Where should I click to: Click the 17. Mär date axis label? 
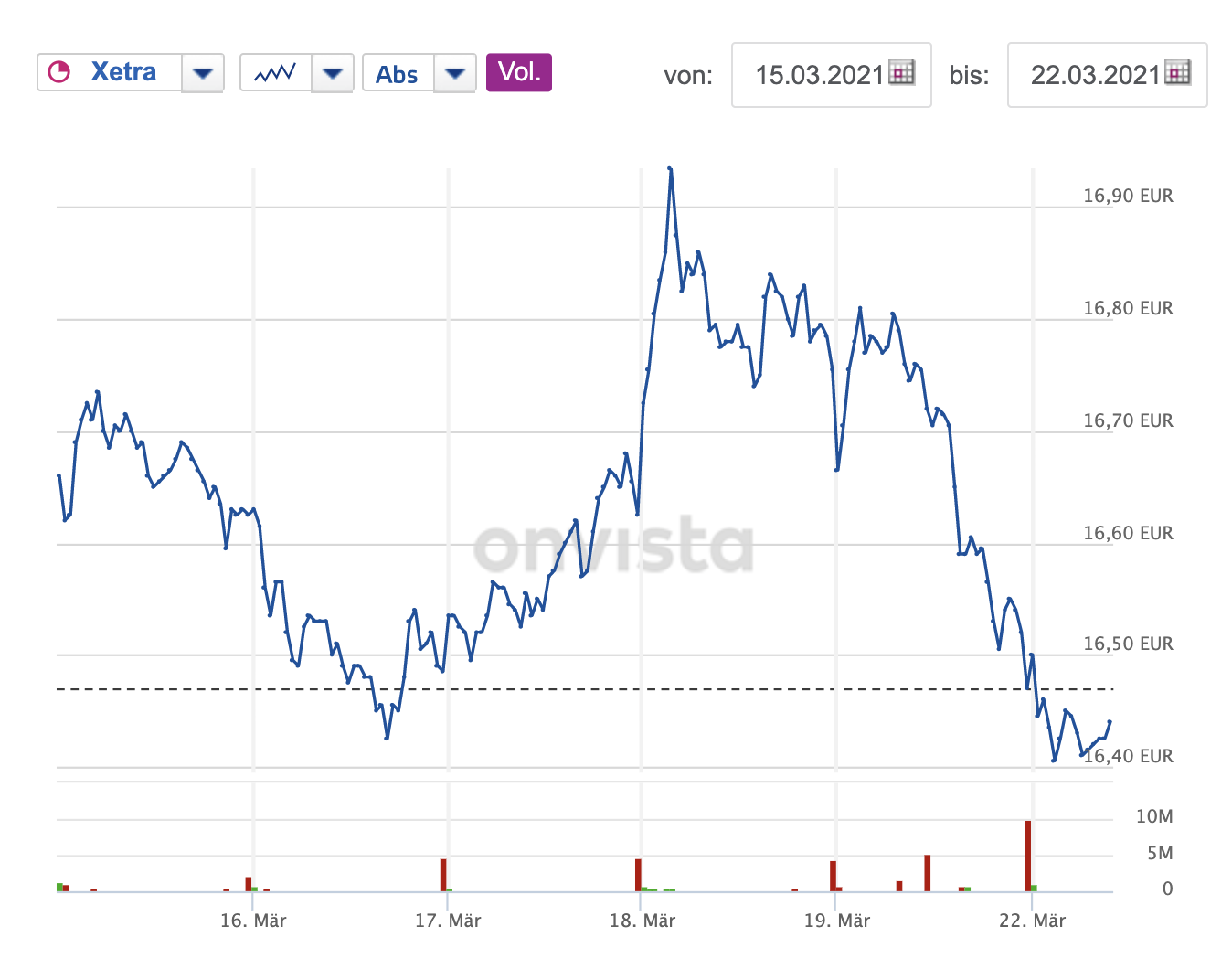448,921
